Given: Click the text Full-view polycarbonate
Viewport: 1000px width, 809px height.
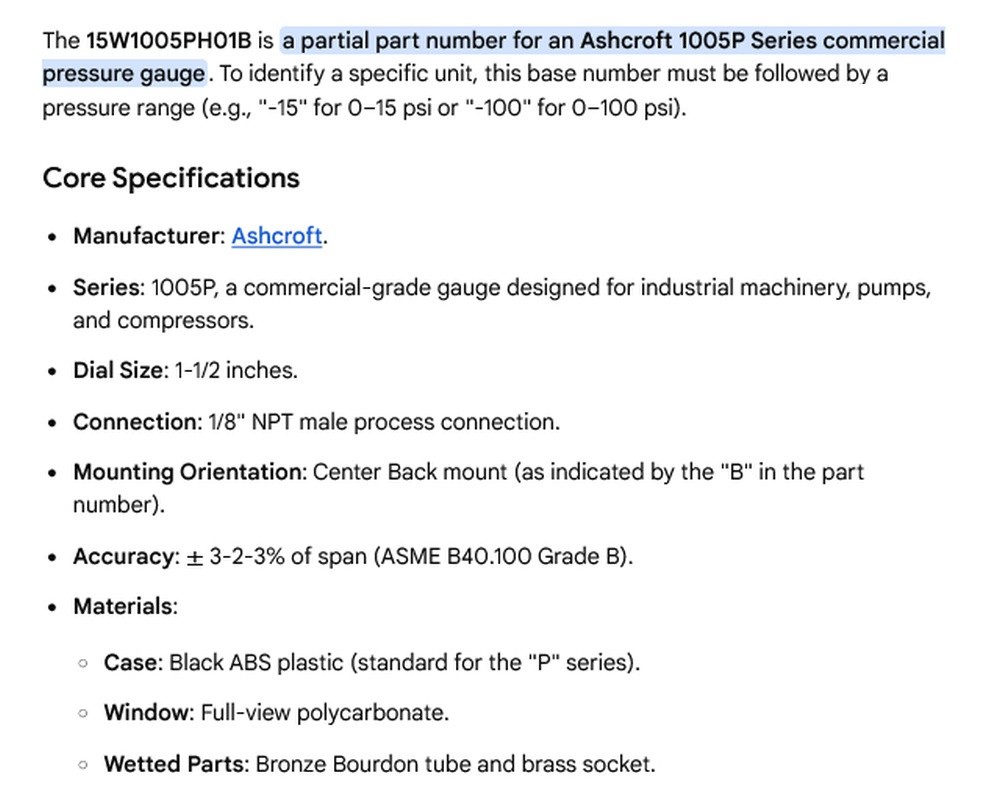Looking at the screenshot, I should [x=325, y=713].
